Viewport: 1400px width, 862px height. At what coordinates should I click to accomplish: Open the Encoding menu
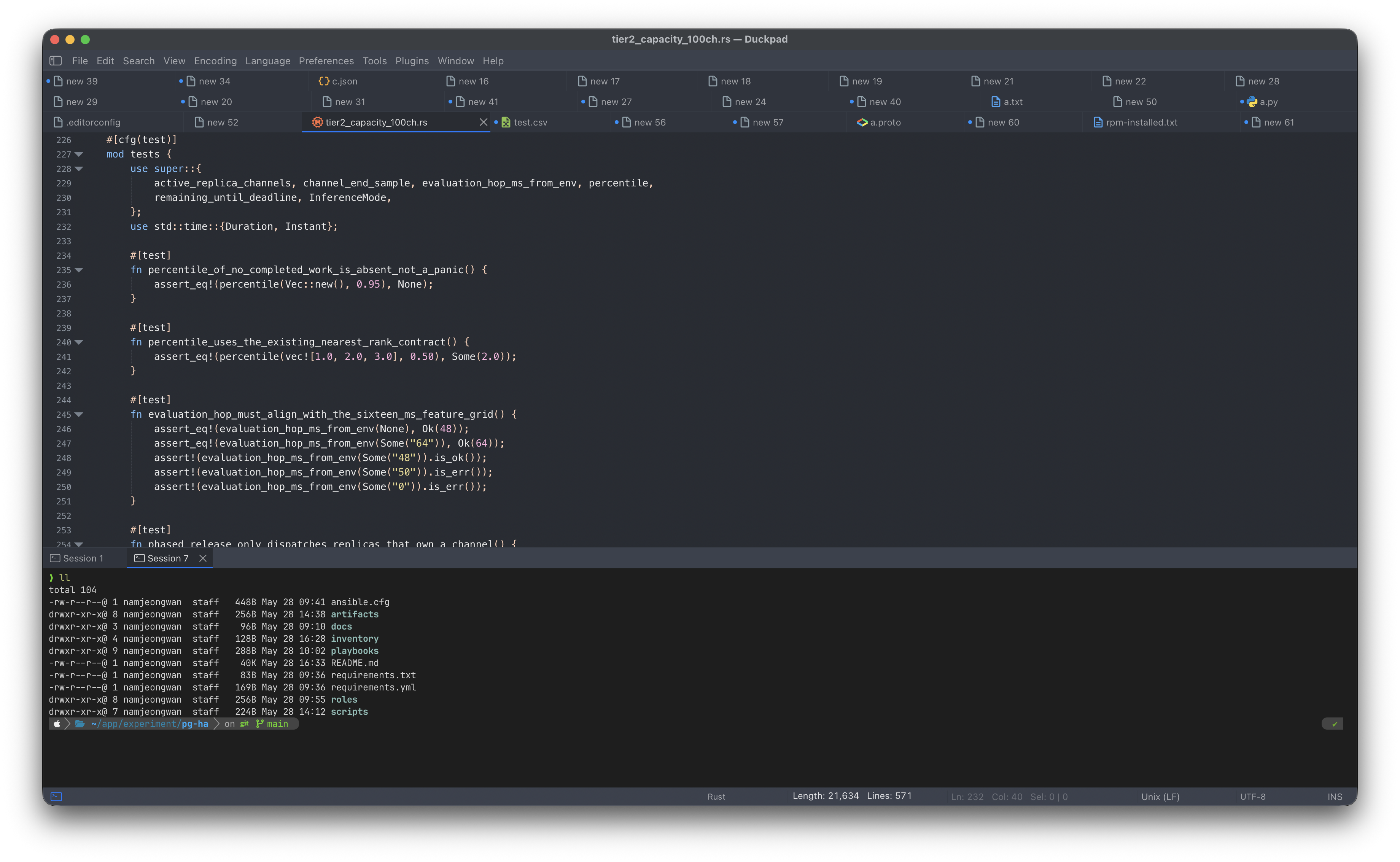tap(215, 60)
